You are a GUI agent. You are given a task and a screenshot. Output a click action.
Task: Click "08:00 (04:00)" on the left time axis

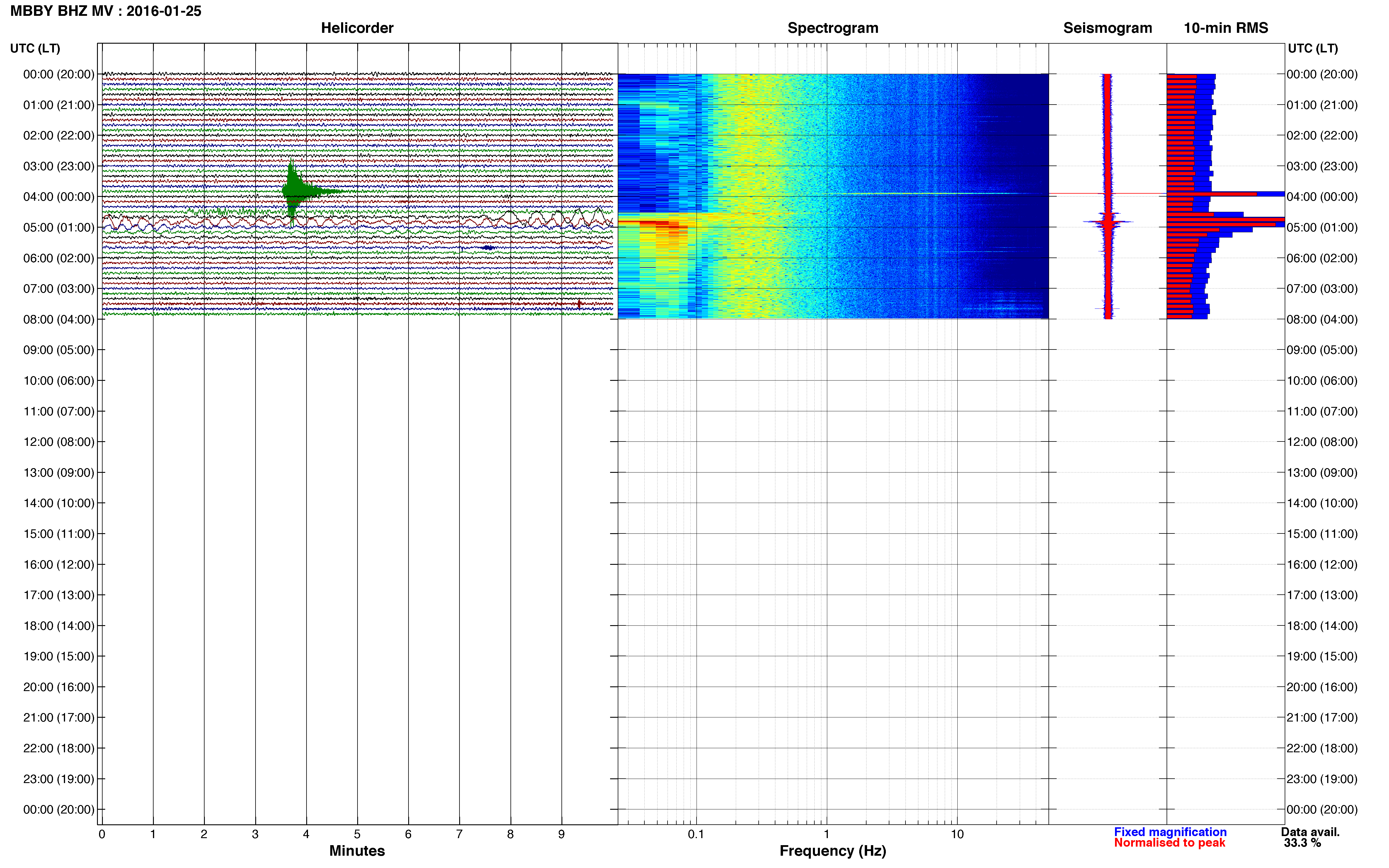tap(59, 319)
